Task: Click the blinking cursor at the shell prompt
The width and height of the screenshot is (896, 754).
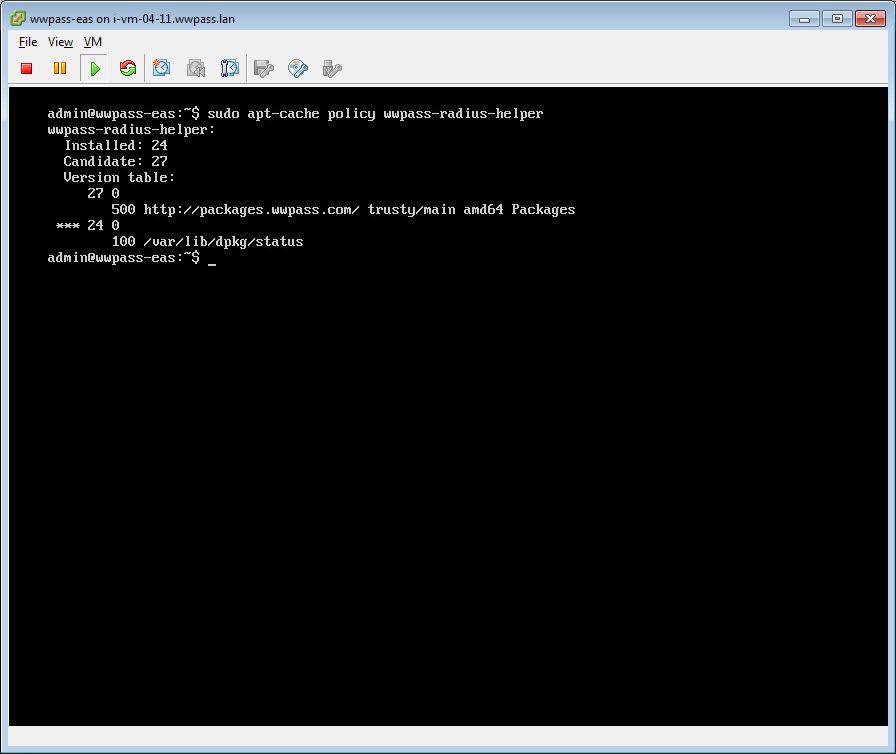Action: pos(210,258)
